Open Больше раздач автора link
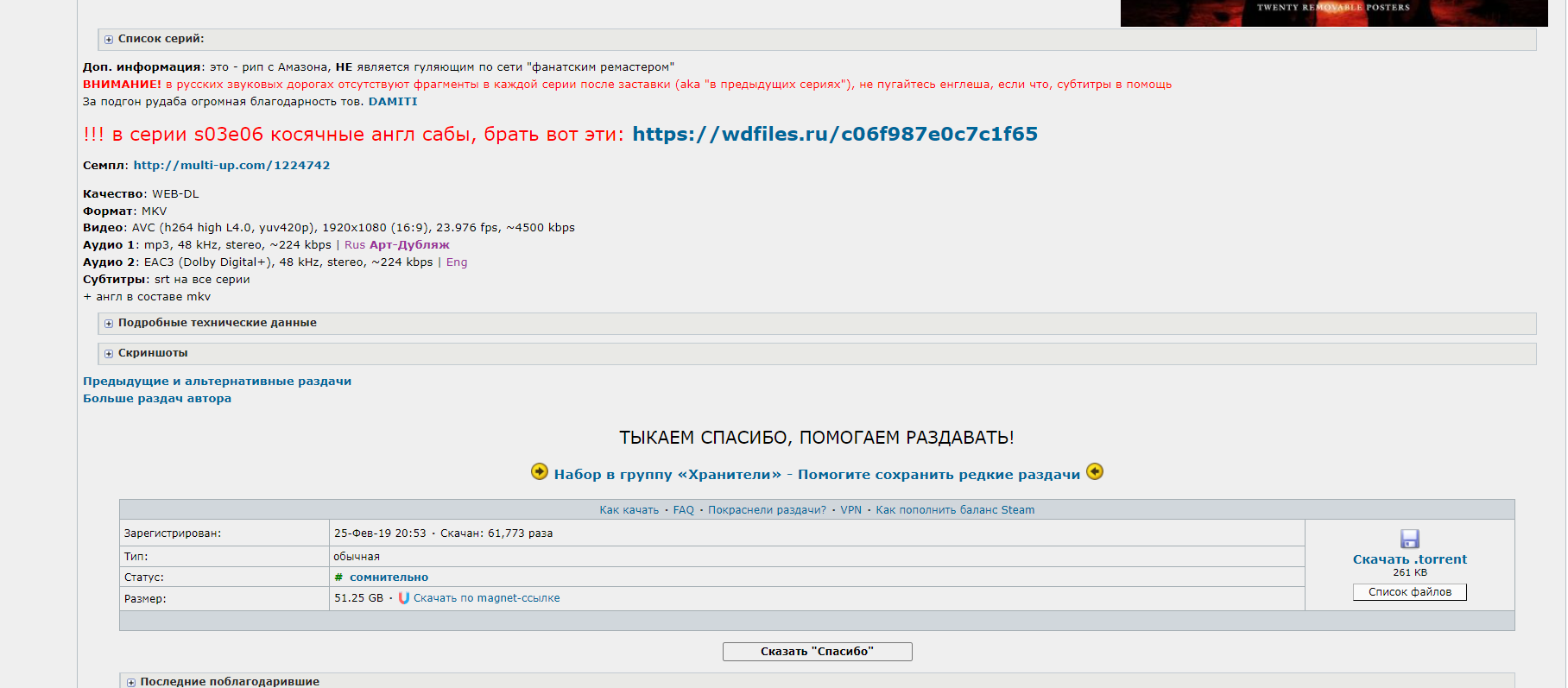This screenshot has width=1568, height=688. pos(157,399)
